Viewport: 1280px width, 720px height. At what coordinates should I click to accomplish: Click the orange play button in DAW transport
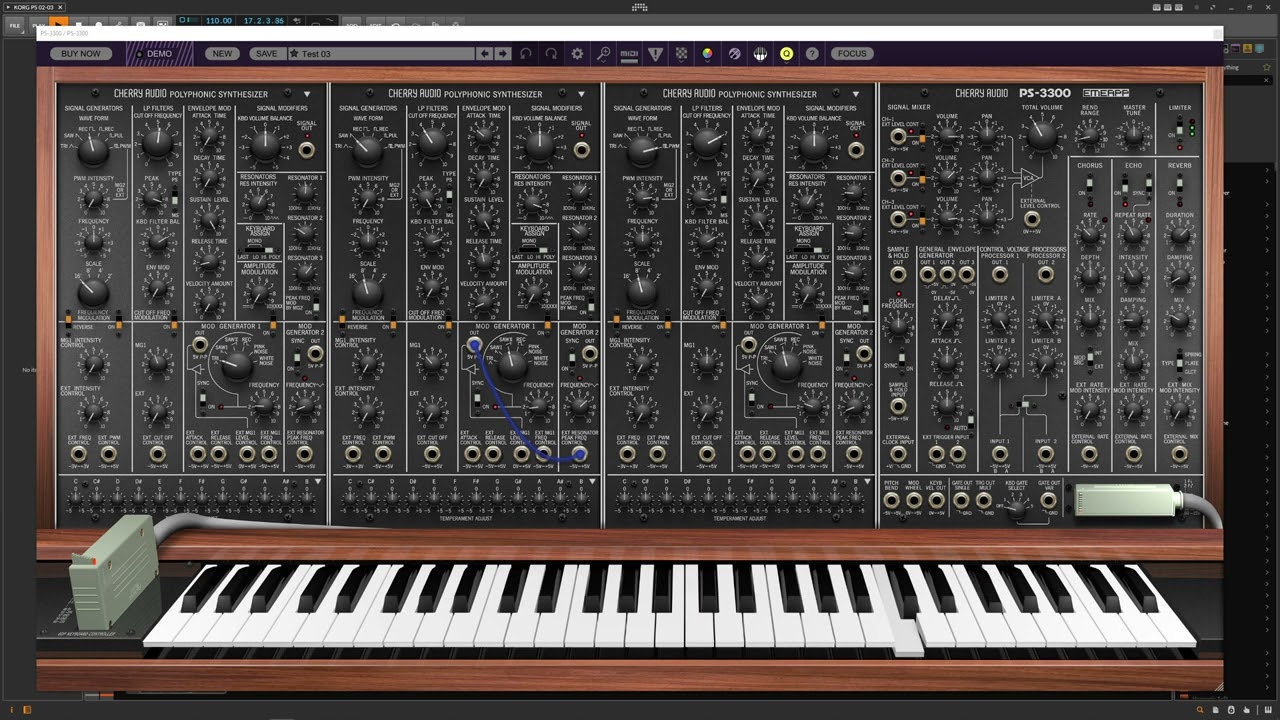(59, 21)
